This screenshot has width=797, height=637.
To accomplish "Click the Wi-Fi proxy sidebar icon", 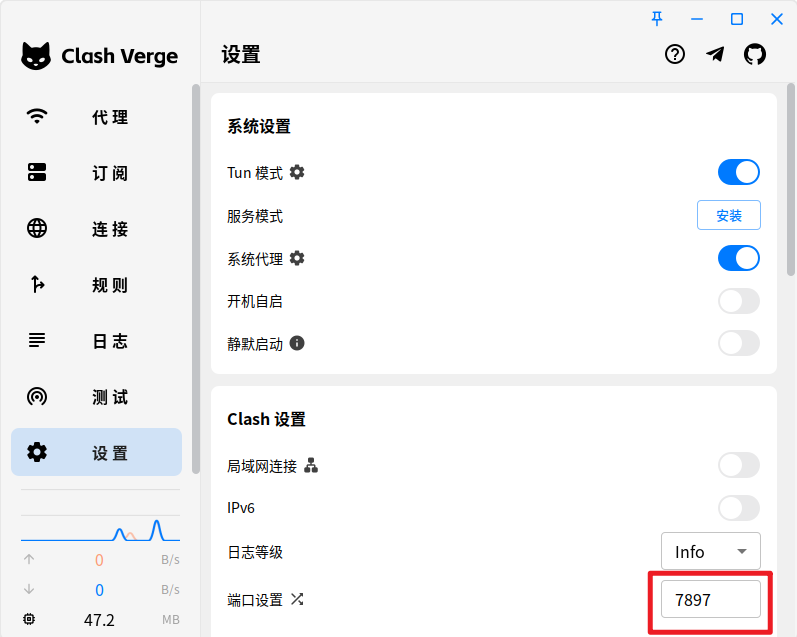I will click(x=37, y=116).
